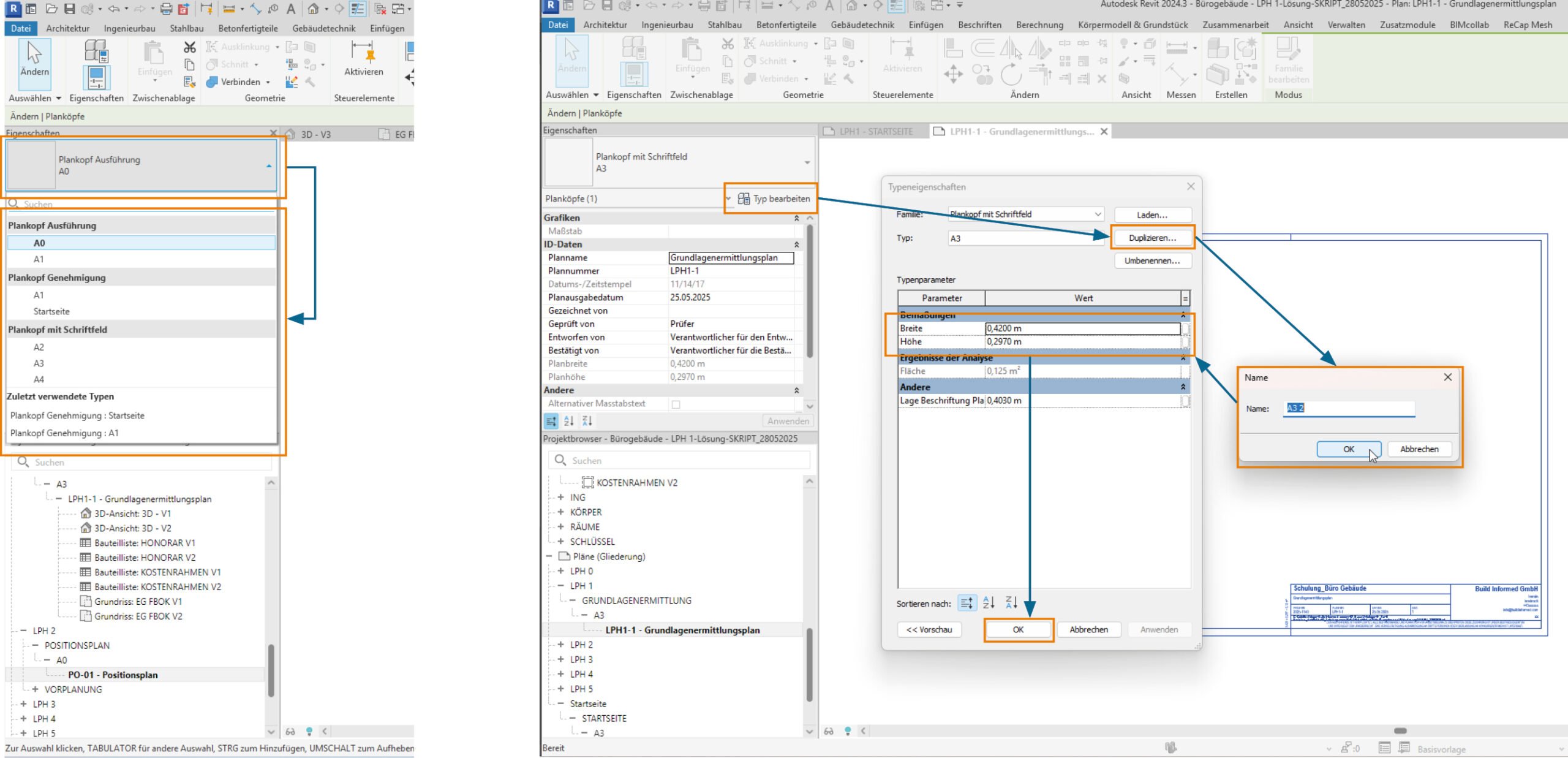Toggle associate parameter button for Lage Beschriftung row
Image resolution: width=1568 pixels, height=758 pixels.
click(x=1185, y=401)
